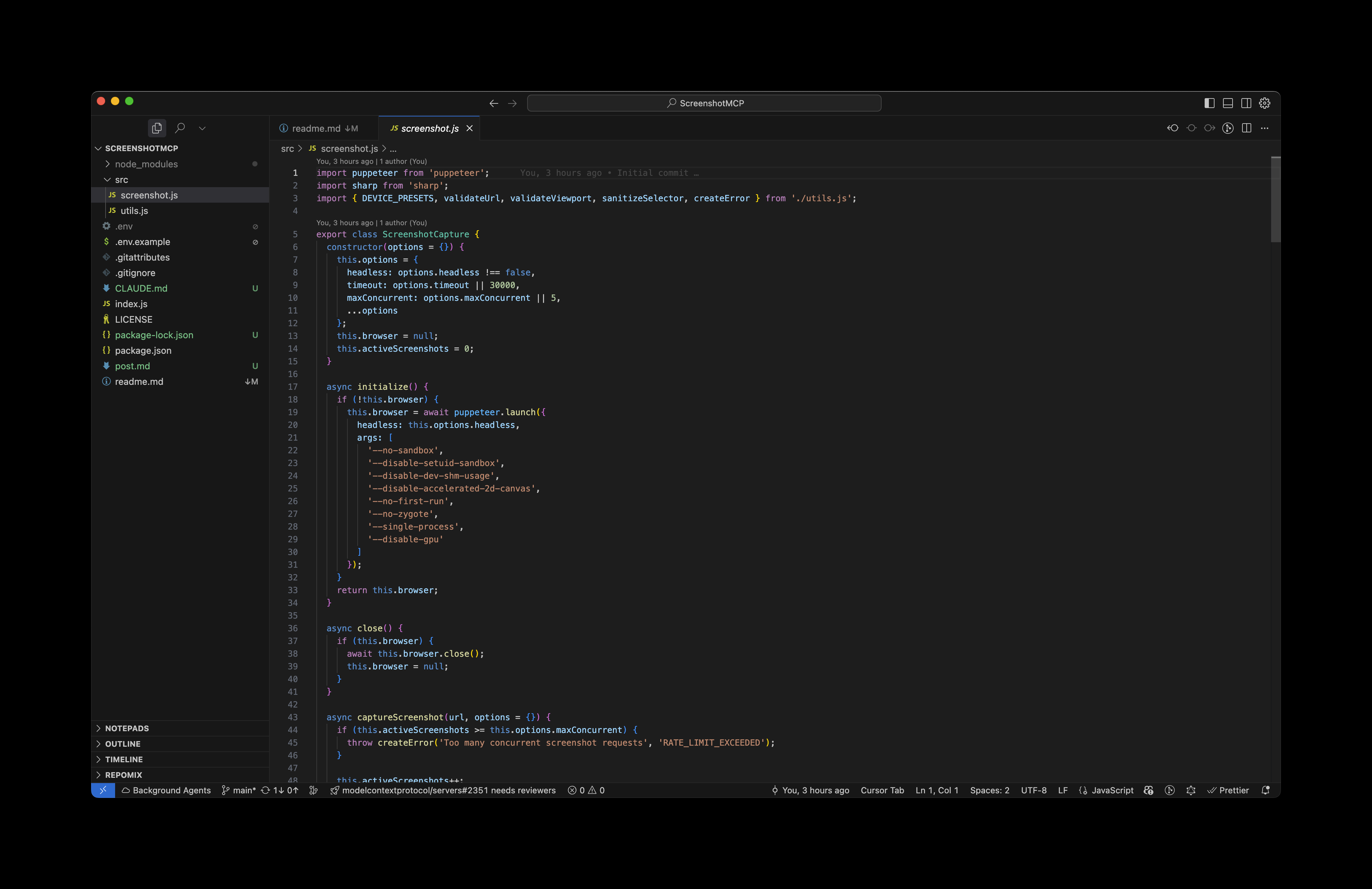The height and width of the screenshot is (889, 1372).
Task: Click the main* git branch indicator
Action: click(x=238, y=790)
